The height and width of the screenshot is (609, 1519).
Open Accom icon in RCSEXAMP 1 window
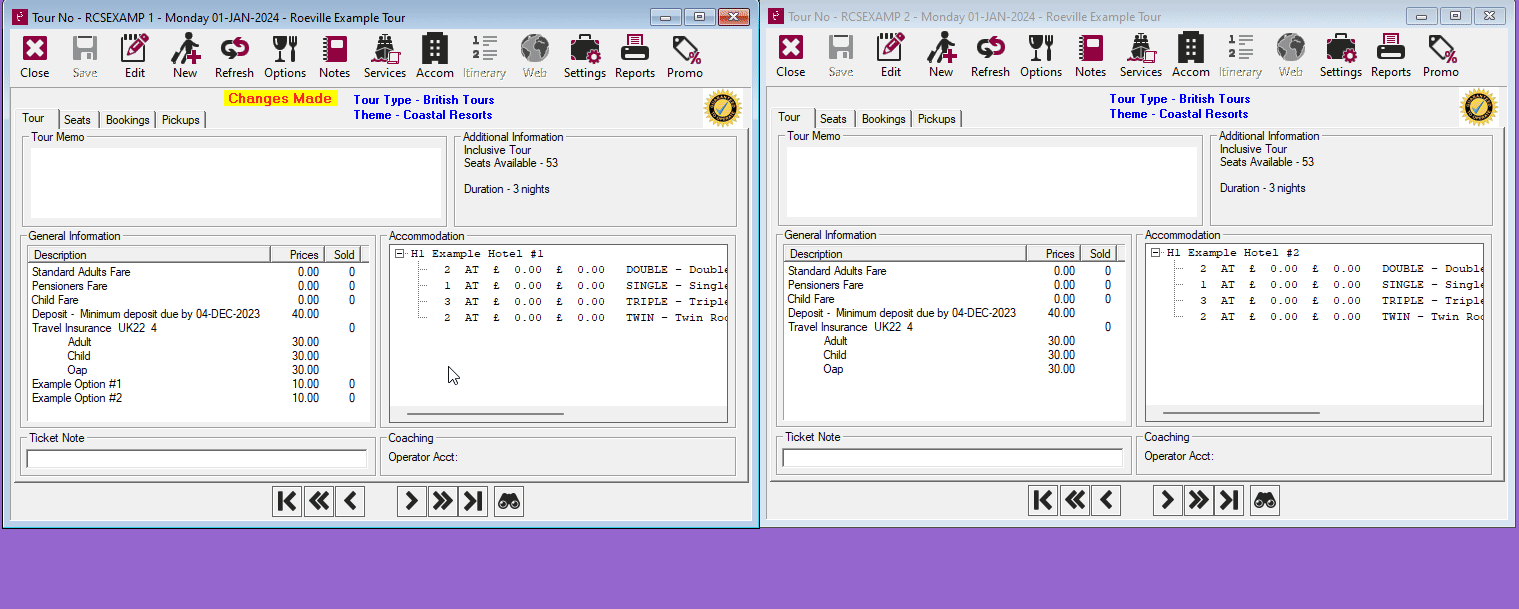coord(435,56)
